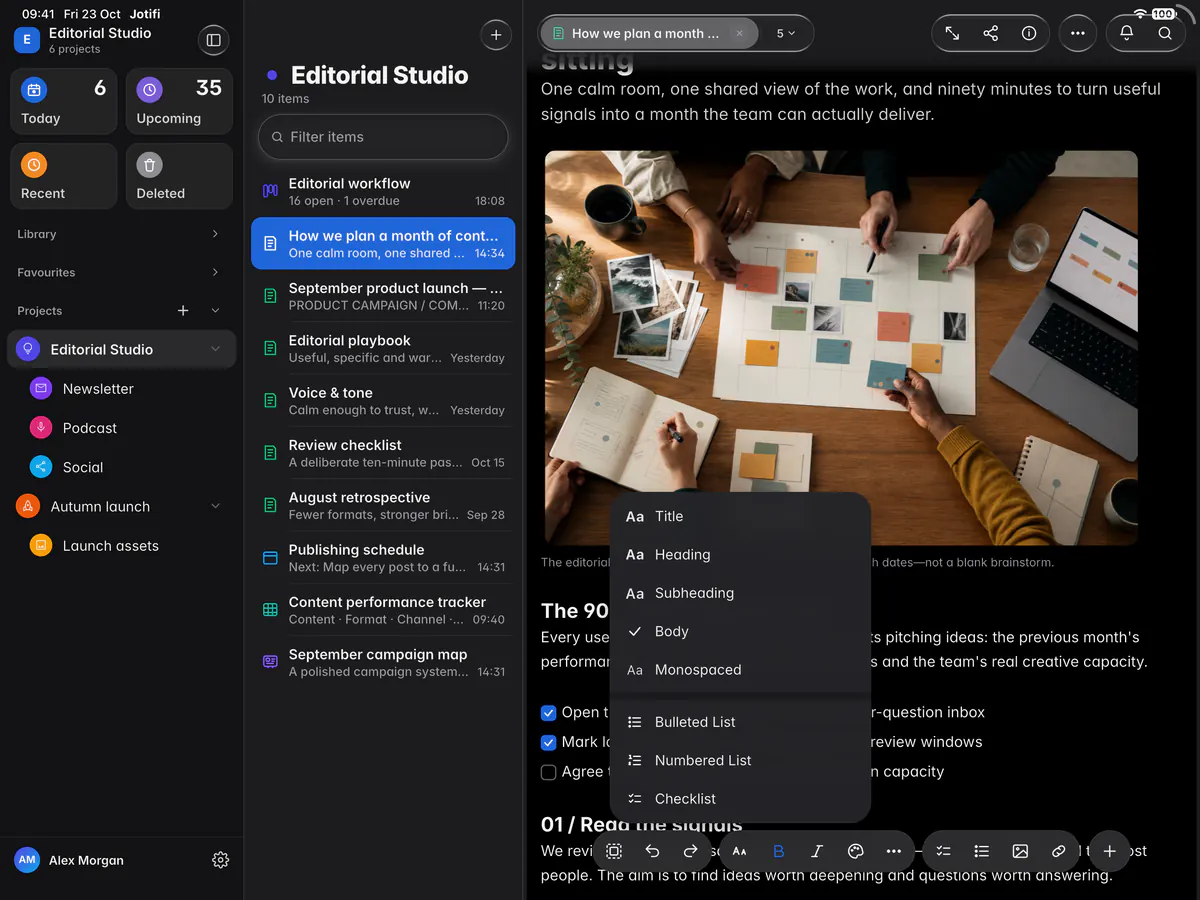Choose Subheading text style
This screenshot has height=900, width=1200.
point(740,593)
